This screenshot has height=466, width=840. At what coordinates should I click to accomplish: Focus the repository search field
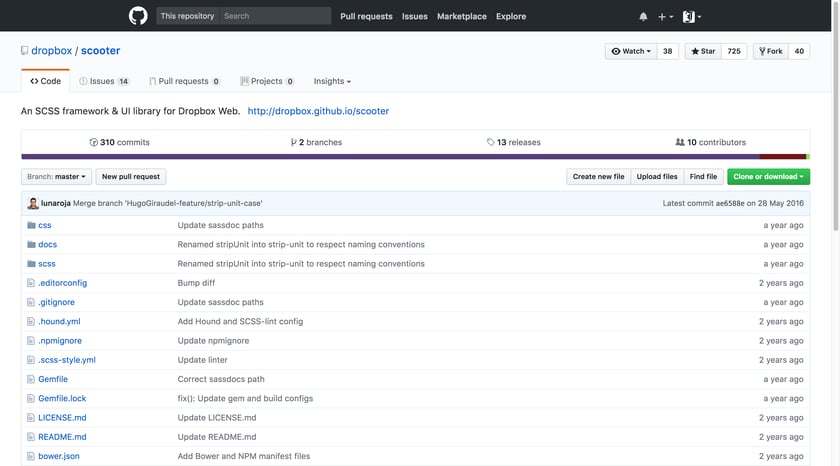point(275,16)
